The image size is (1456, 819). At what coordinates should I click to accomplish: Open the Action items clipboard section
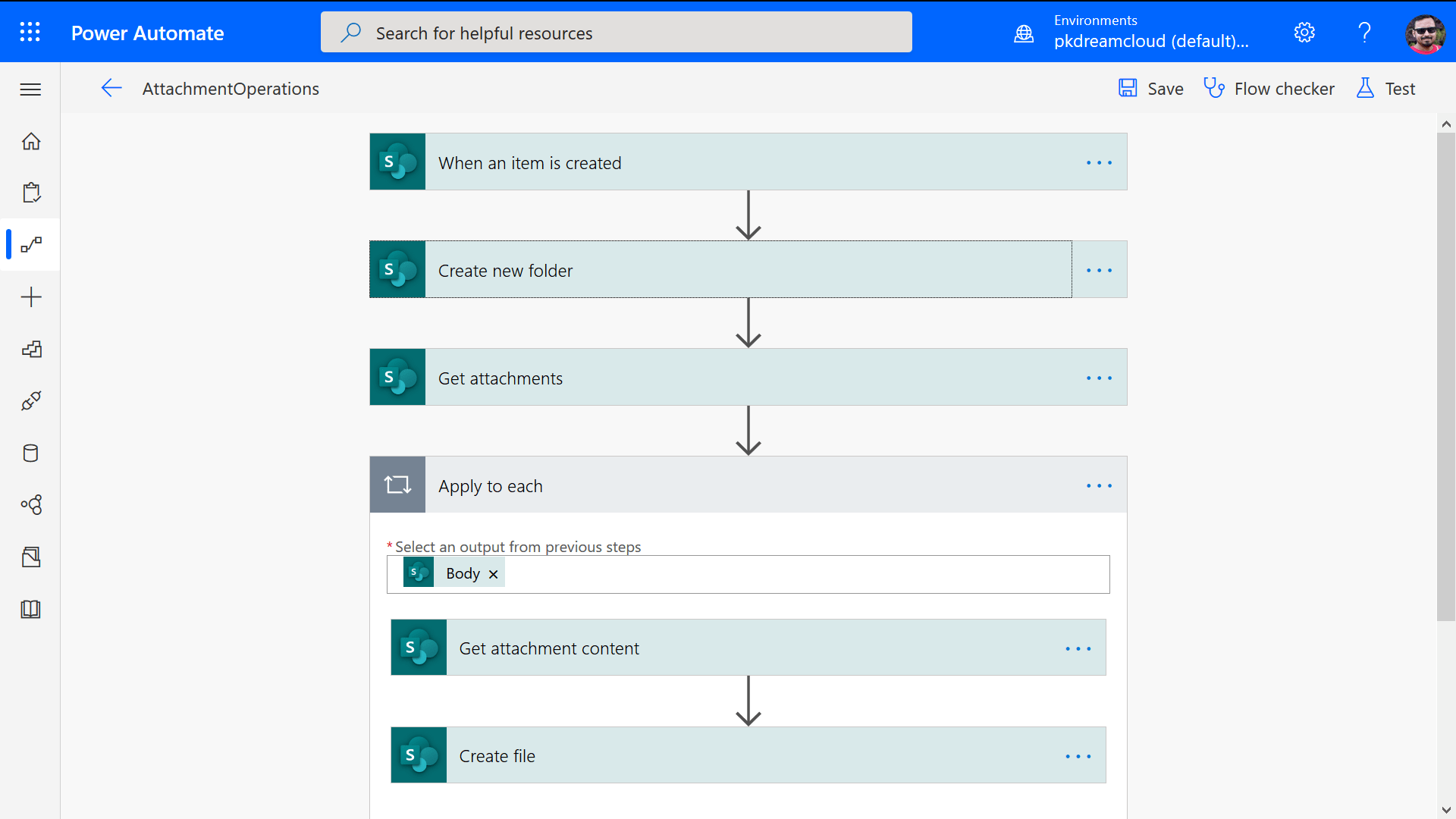coord(30,192)
